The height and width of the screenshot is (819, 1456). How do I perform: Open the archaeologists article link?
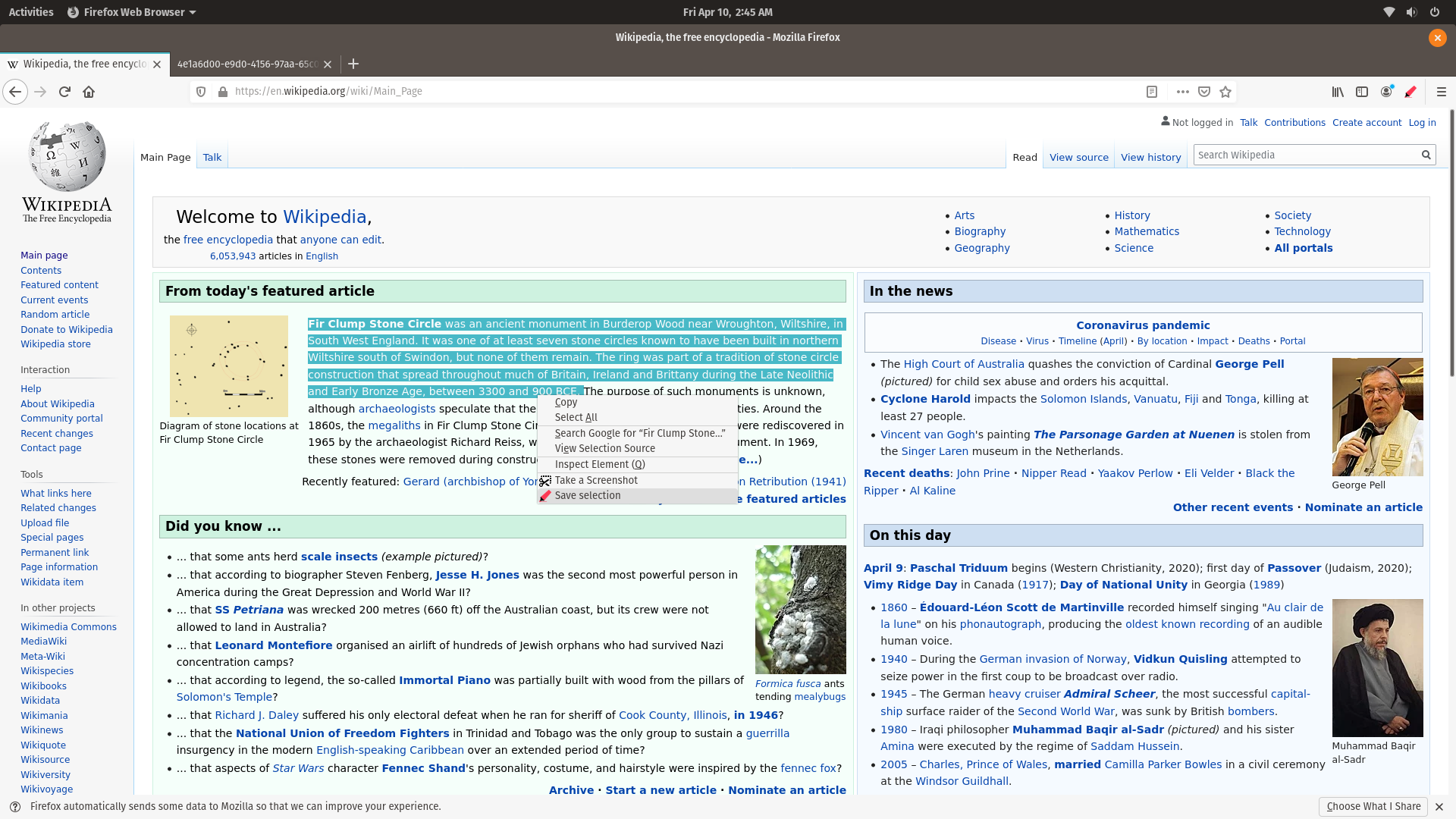pos(397,409)
